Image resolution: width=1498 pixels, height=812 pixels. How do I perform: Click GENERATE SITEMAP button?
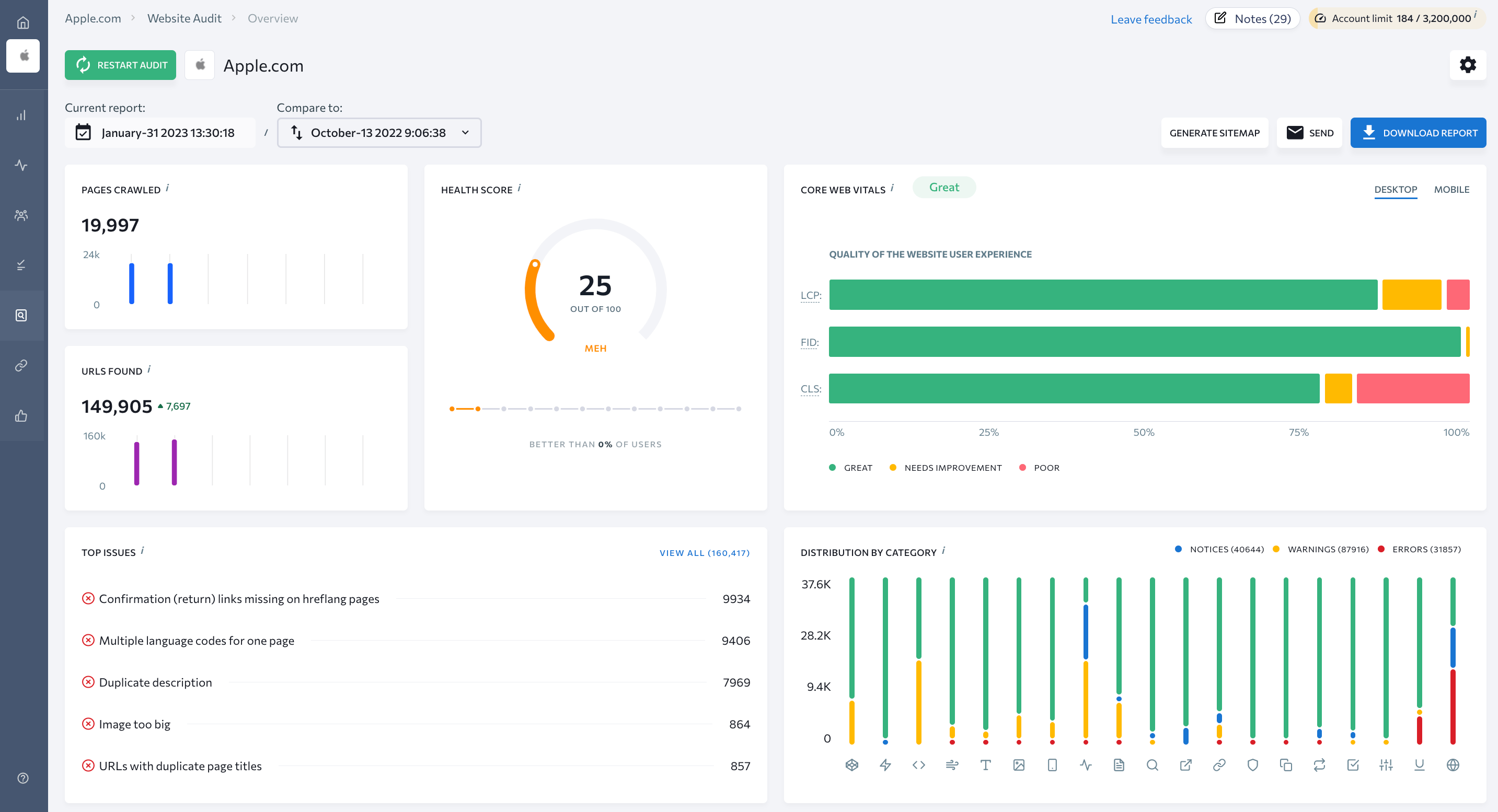tap(1214, 133)
